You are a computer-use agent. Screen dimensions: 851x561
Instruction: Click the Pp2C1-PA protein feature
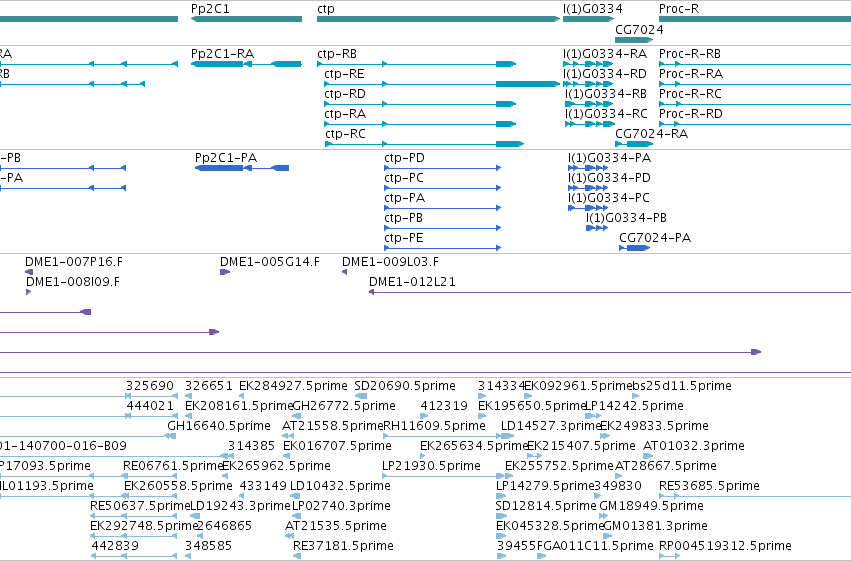[x=242, y=168]
